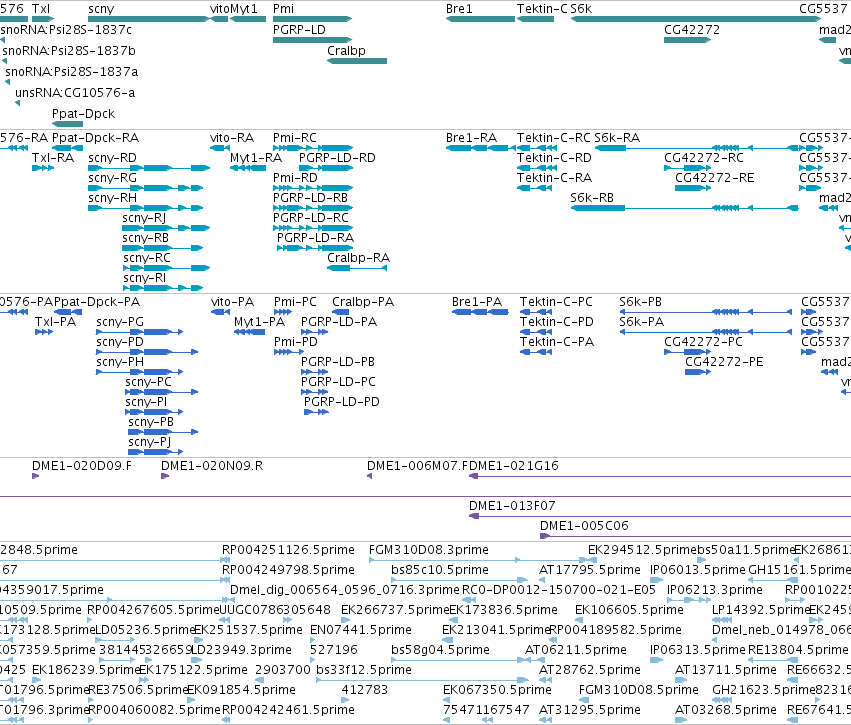Select transcript scny-RD

point(149,168)
